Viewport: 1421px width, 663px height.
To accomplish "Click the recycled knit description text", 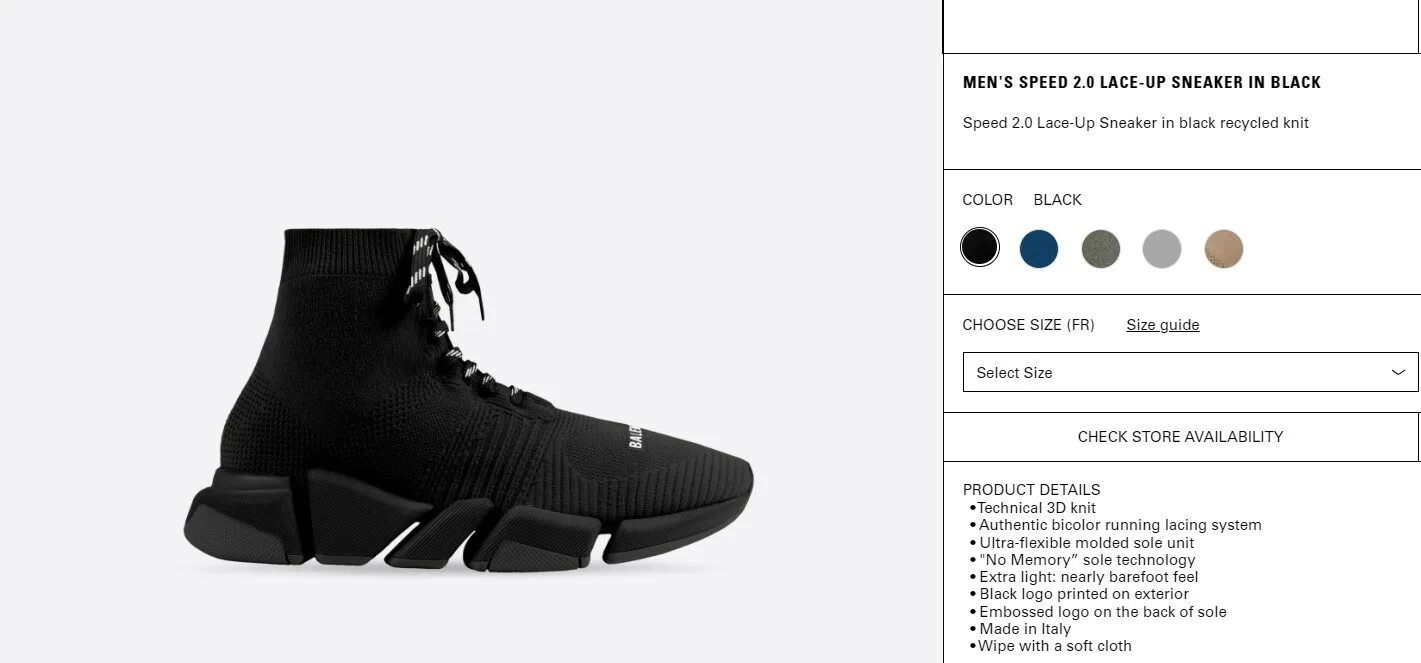I will pyautogui.click(x=1135, y=123).
